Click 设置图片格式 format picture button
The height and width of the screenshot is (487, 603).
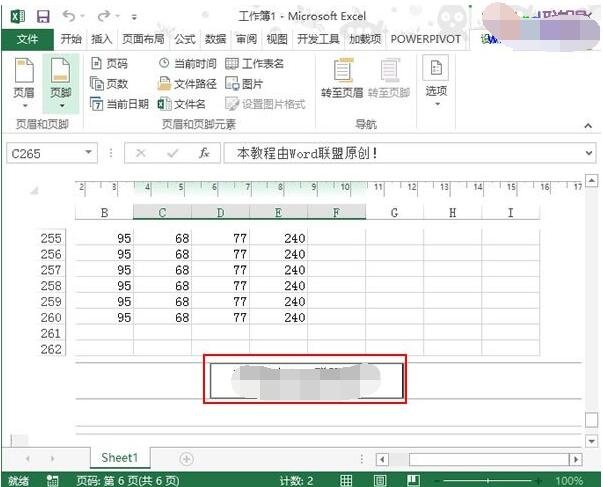pos(265,104)
